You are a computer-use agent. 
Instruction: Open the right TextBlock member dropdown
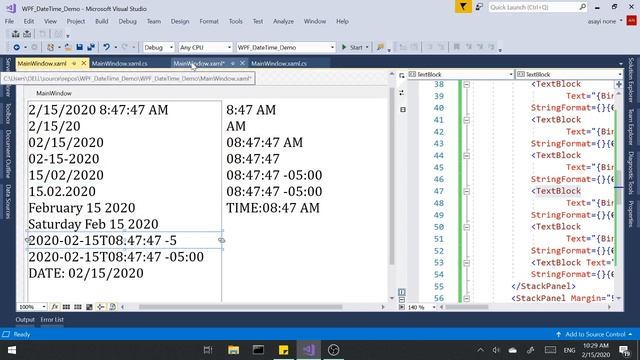click(x=569, y=74)
